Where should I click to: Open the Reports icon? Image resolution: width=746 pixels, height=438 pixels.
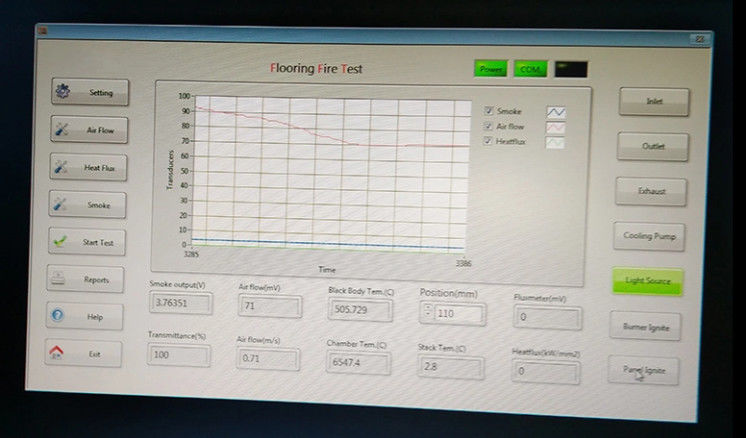(59, 279)
